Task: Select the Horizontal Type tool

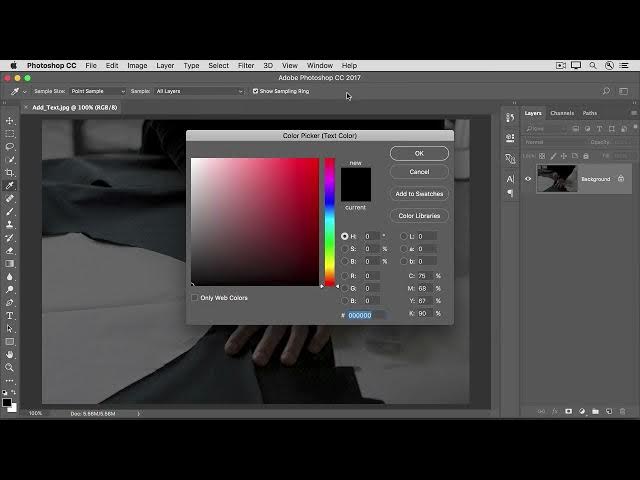Action: [x=10, y=315]
